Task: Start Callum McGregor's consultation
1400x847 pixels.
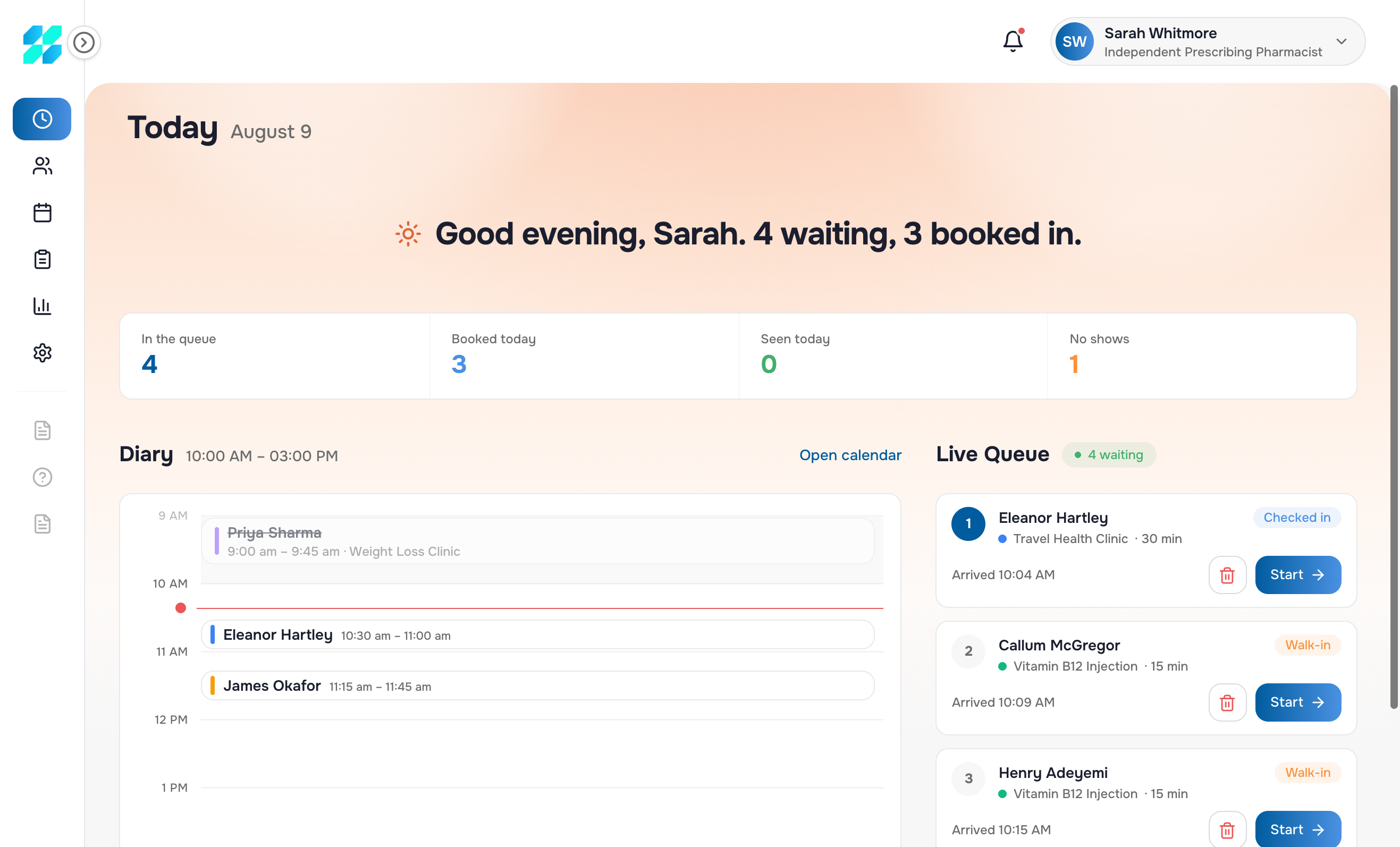Action: click(x=1298, y=702)
